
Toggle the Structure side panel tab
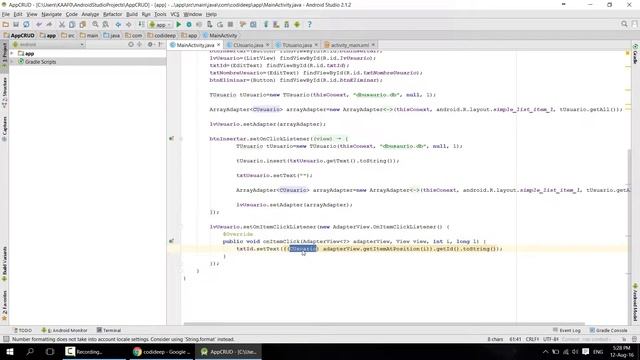4,92
